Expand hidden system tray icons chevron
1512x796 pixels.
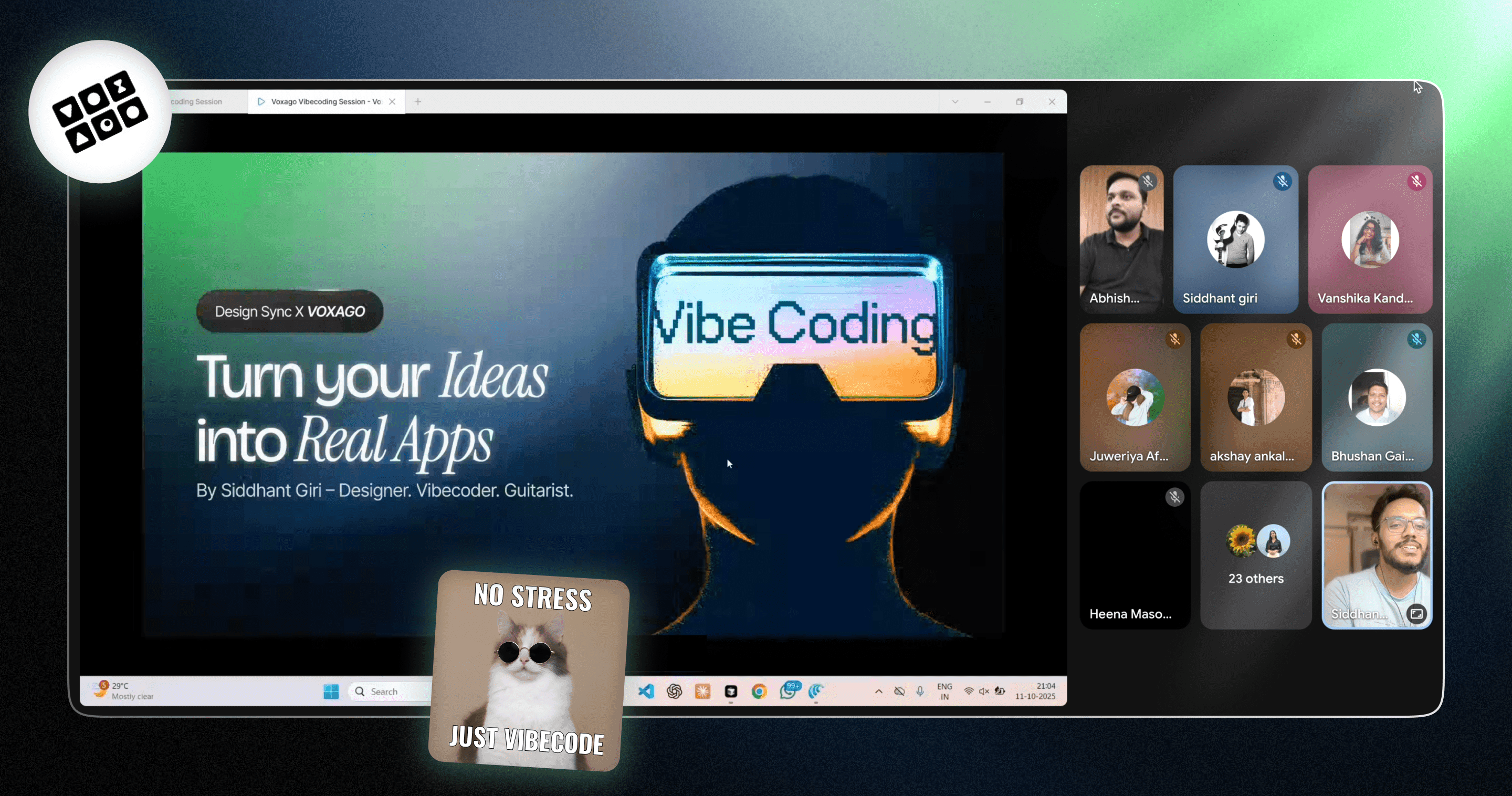879,691
